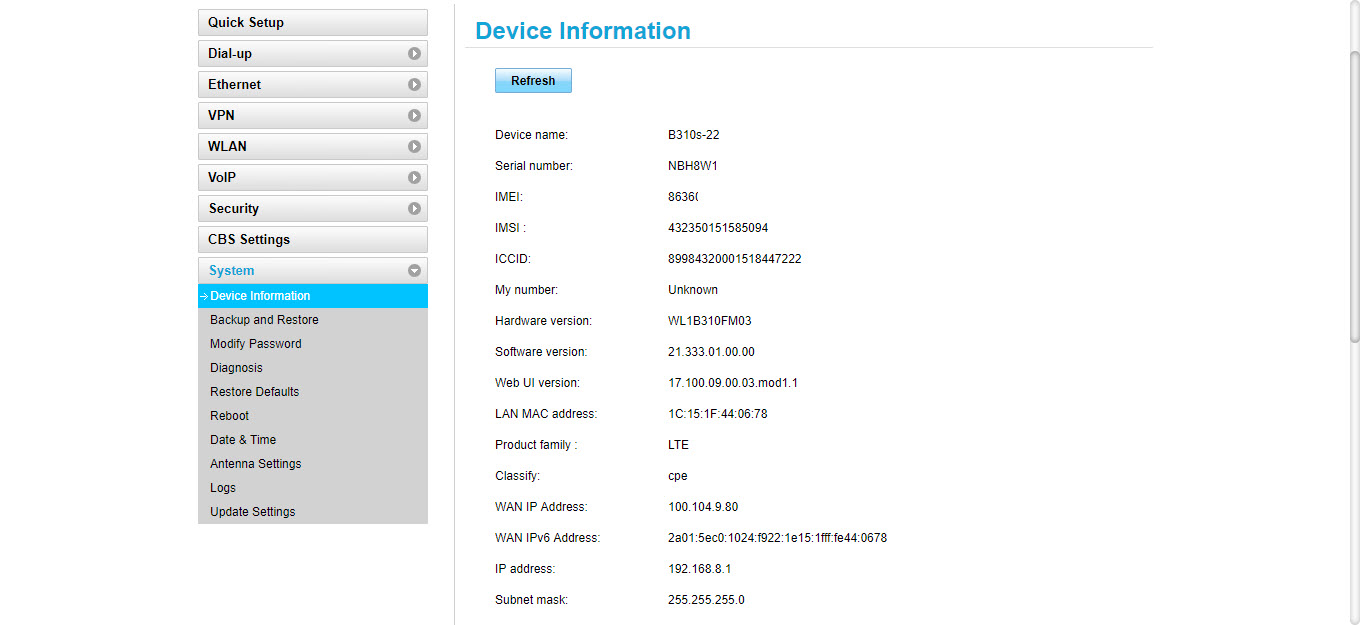Click the Security section arrow icon
The image size is (1360, 625).
point(414,209)
